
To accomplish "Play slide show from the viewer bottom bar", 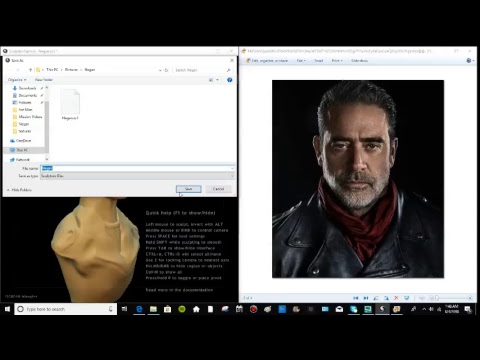I will click(407, 298).
